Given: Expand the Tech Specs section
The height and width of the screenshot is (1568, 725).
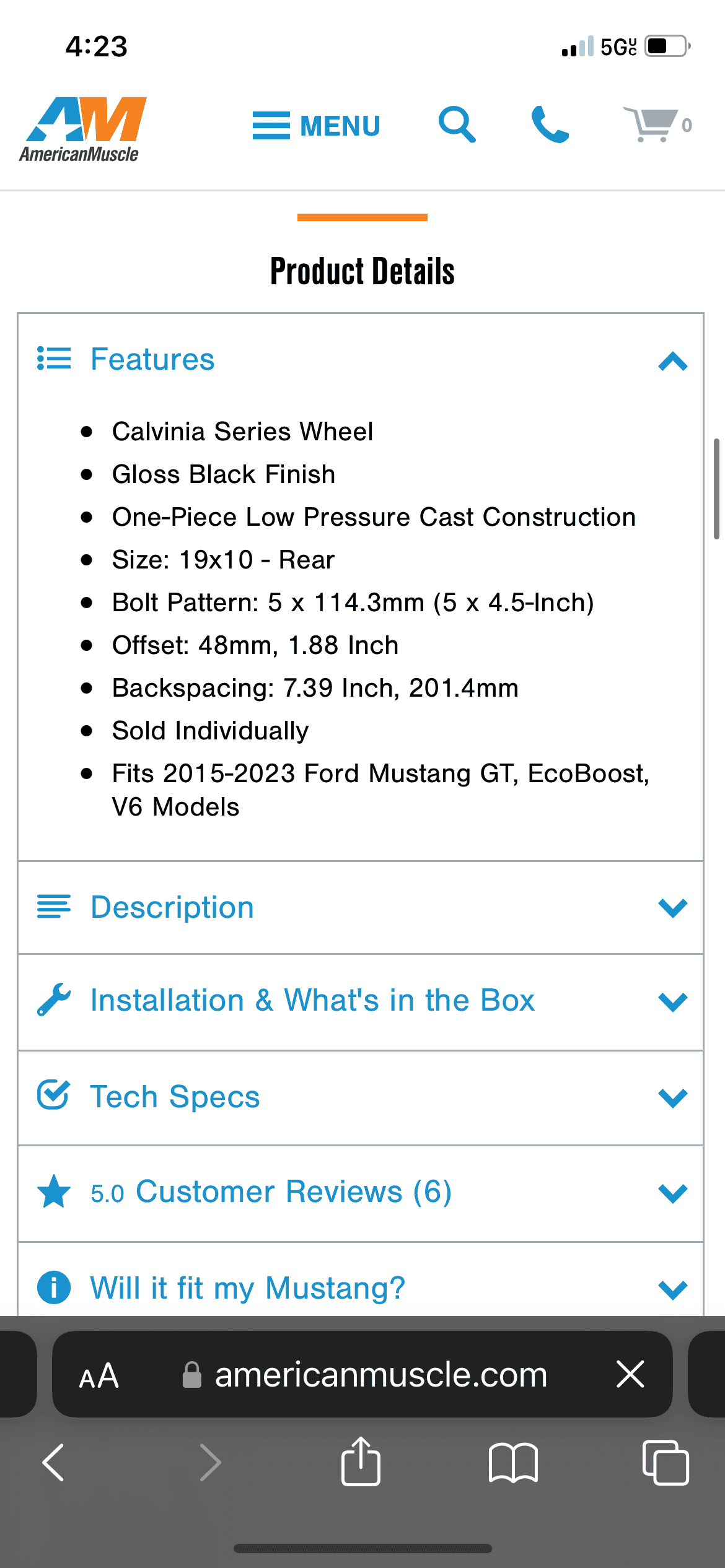Looking at the screenshot, I should tap(361, 1097).
